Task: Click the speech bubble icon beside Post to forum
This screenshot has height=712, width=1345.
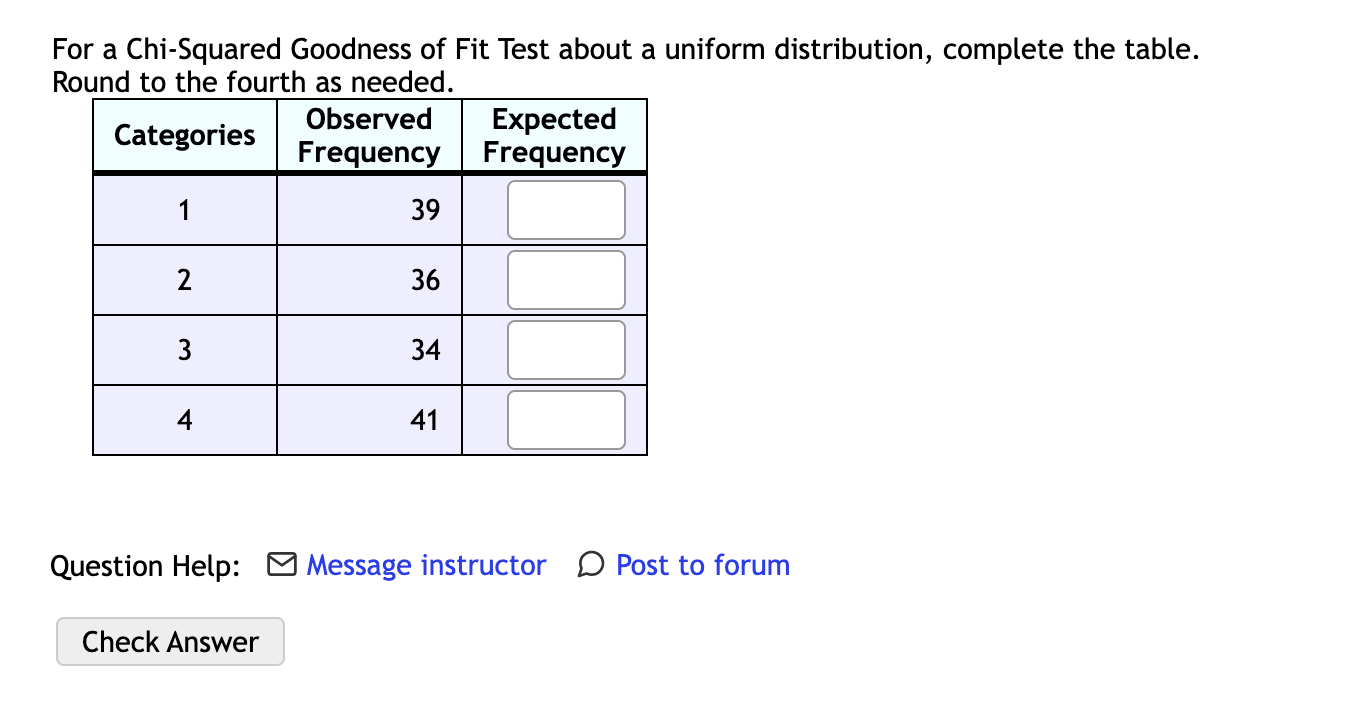Action: click(590, 564)
